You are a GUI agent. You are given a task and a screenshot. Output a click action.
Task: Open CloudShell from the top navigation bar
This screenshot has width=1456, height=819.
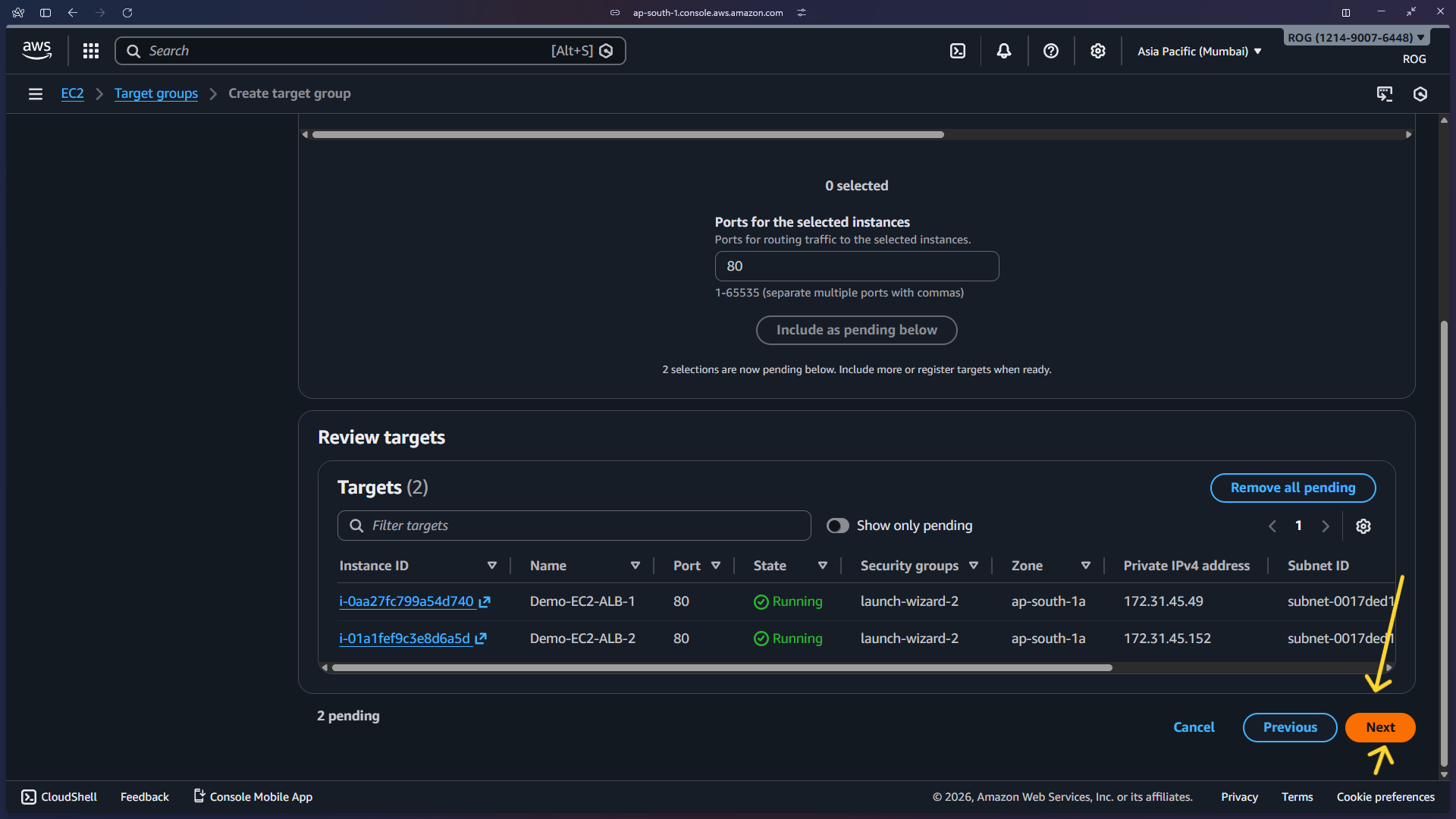(958, 51)
